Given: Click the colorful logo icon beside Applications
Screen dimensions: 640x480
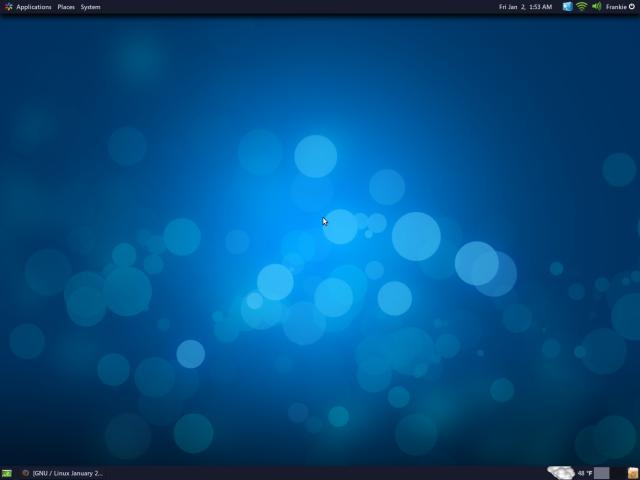Looking at the screenshot, I should click(8, 7).
